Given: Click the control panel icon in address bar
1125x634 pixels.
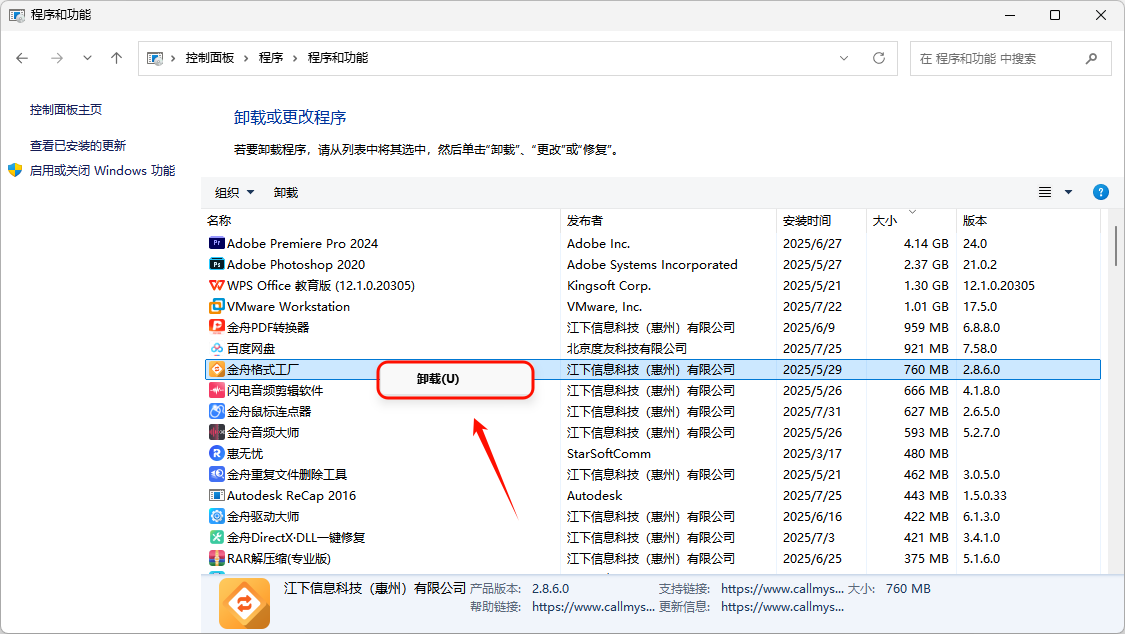Looking at the screenshot, I should coord(154,58).
